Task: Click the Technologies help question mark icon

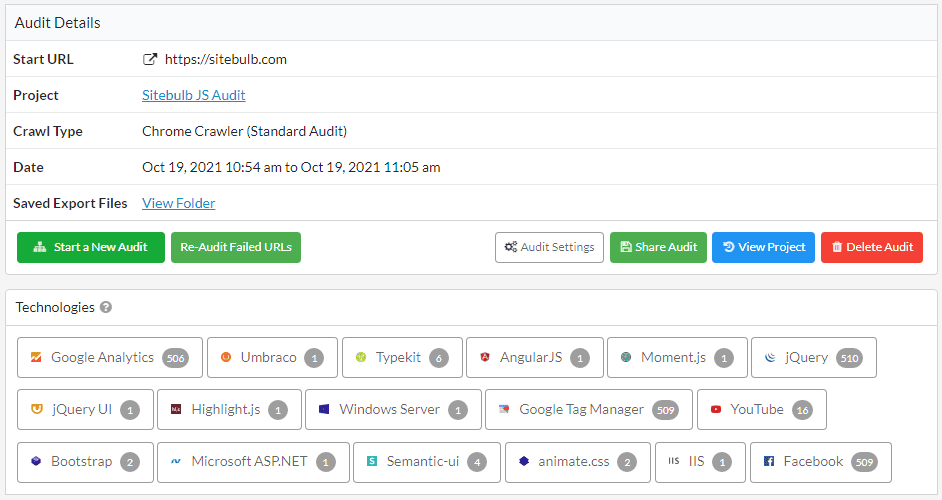Action: pos(106,308)
